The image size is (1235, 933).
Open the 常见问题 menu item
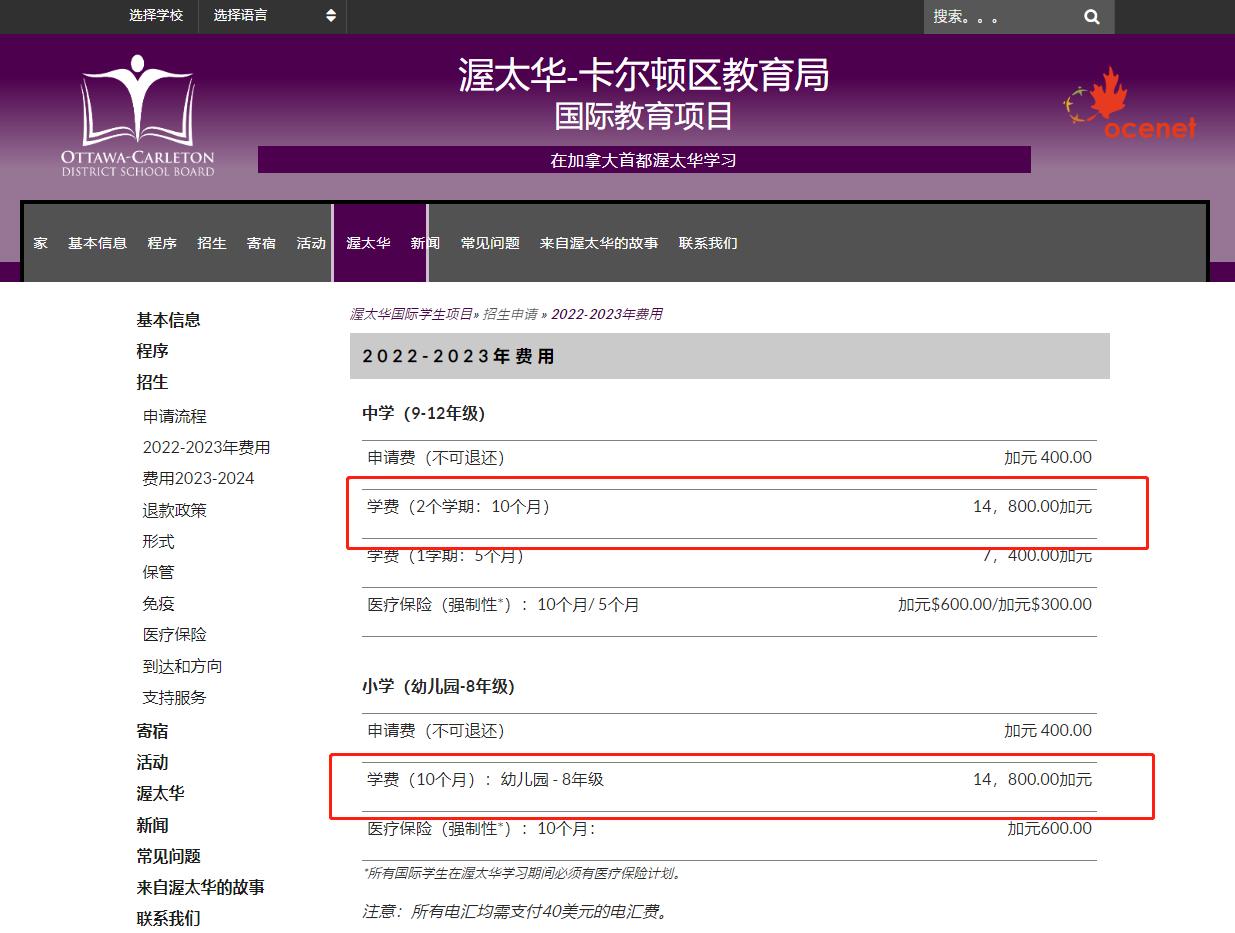pos(489,243)
